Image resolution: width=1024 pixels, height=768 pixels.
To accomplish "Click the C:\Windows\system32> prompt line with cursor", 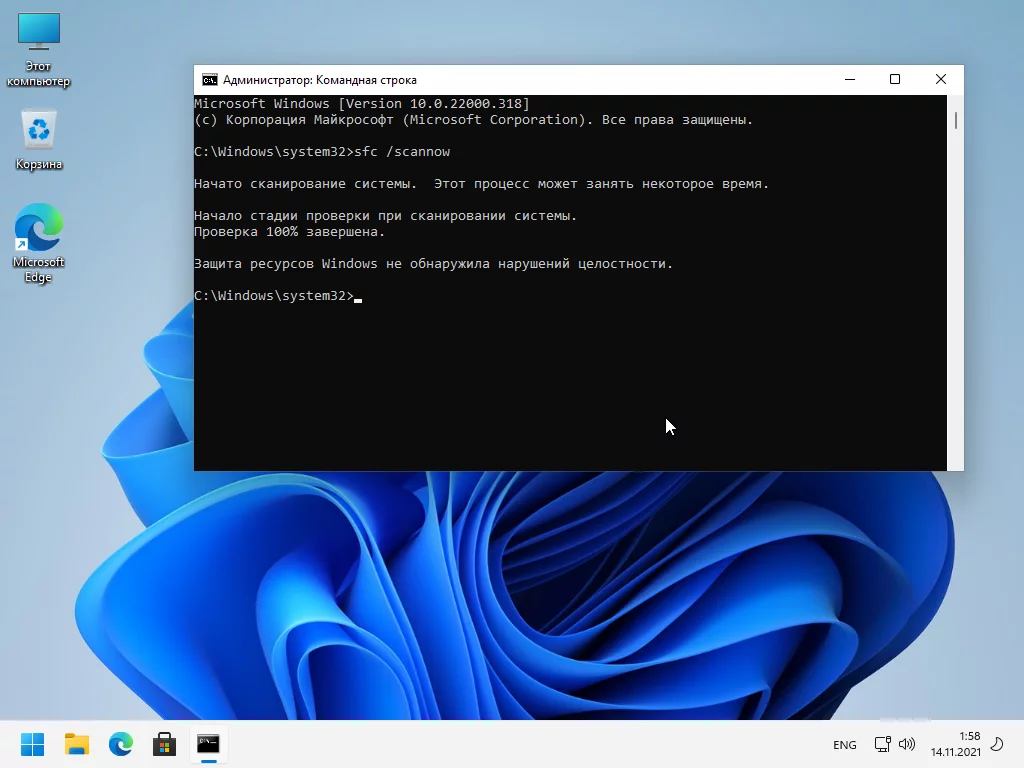I will click(275, 296).
